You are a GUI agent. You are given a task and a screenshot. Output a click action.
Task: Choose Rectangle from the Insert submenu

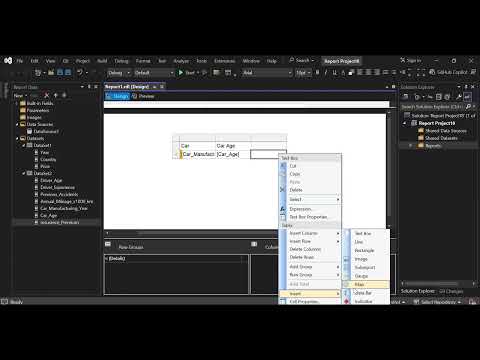[x=366, y=250]
